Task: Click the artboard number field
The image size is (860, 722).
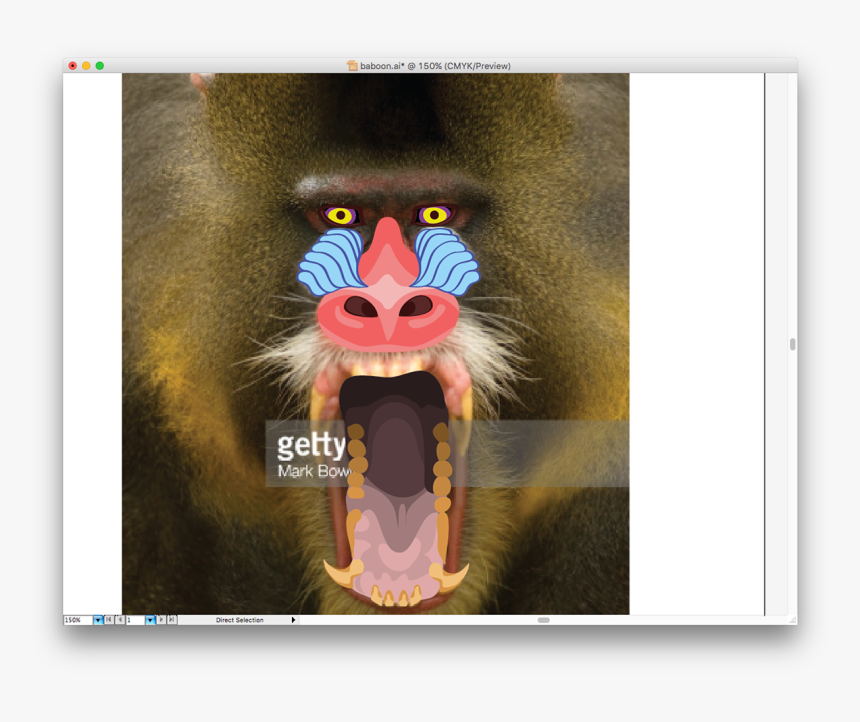Action: [135, 620]
